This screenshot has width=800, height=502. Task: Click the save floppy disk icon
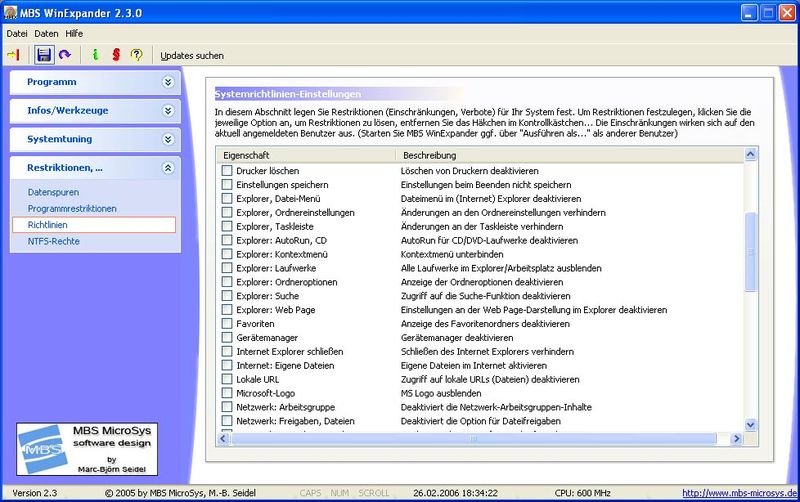point(43,55)
